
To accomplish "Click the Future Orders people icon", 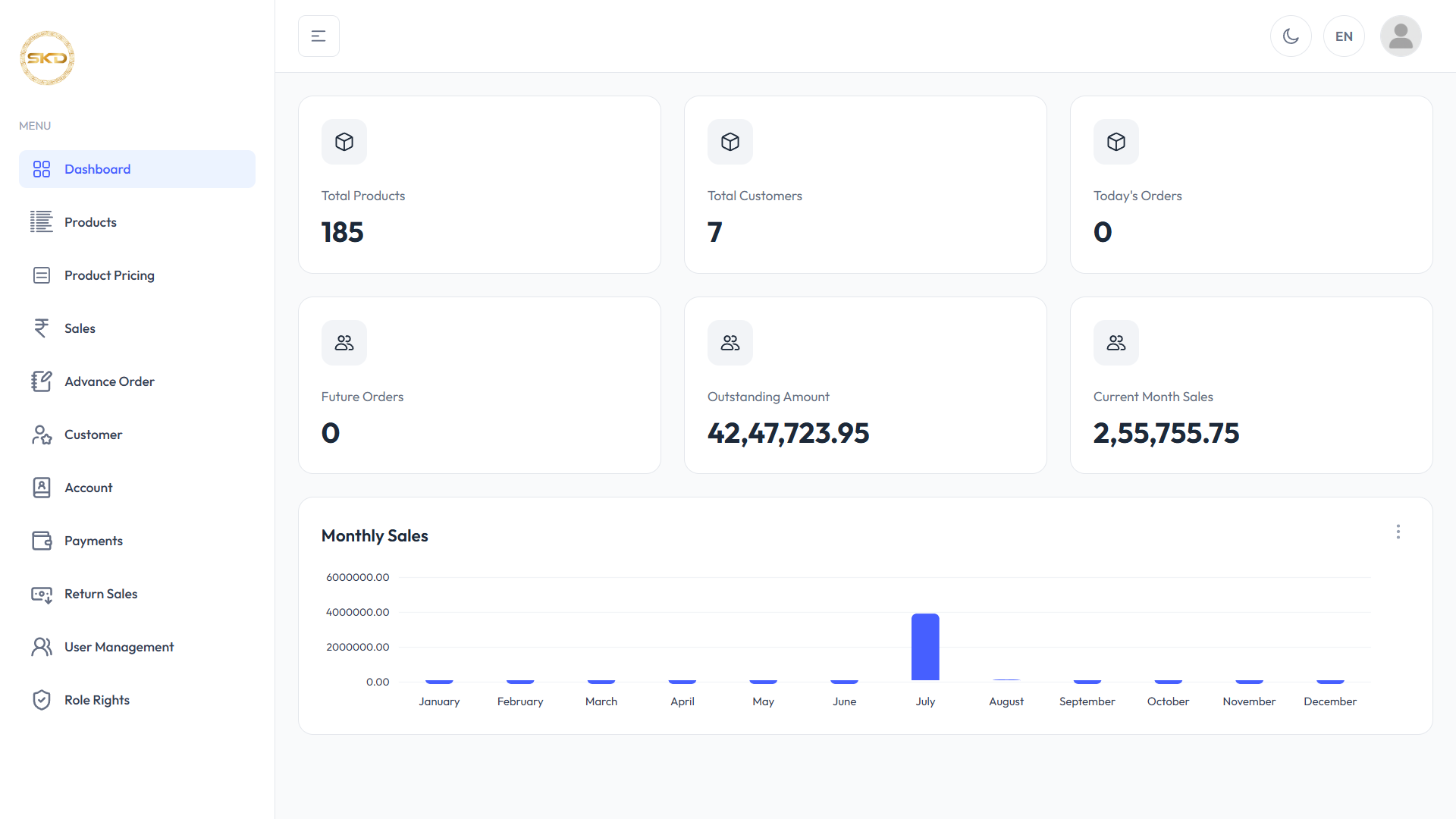I will [x=344, y=343].
